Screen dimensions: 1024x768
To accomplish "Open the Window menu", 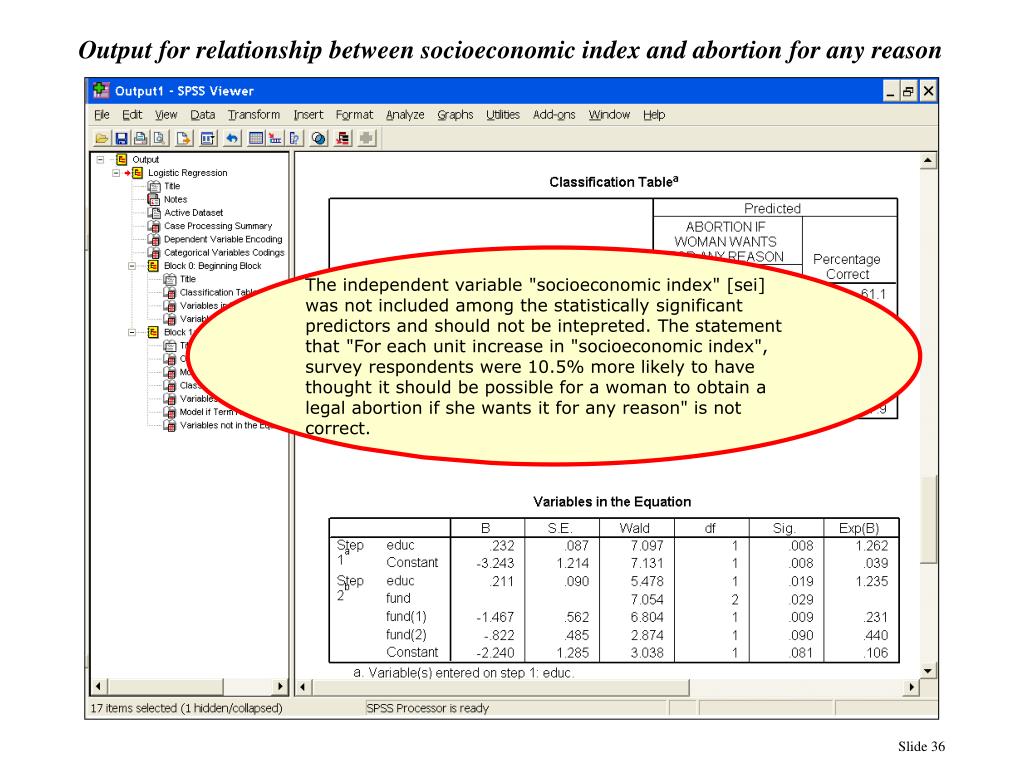I will pyautogui.click(x=609, y=115).
